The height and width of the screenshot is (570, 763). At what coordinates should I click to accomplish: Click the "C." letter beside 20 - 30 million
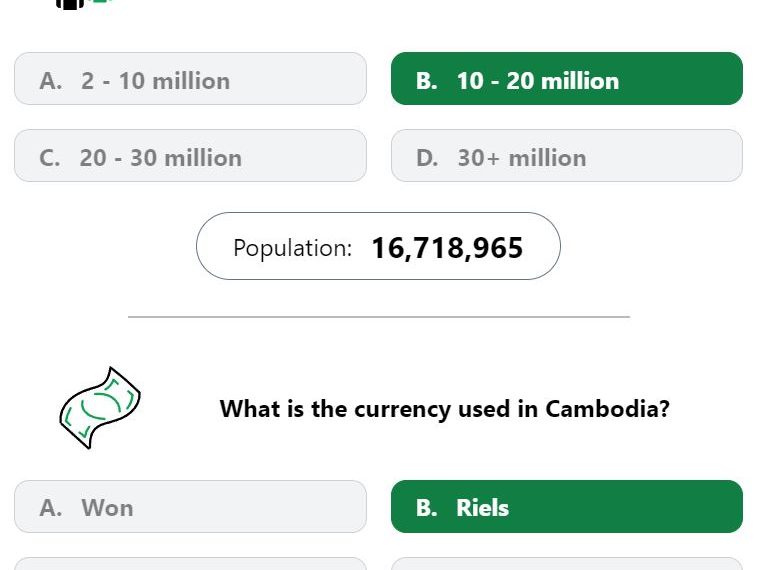50,158
